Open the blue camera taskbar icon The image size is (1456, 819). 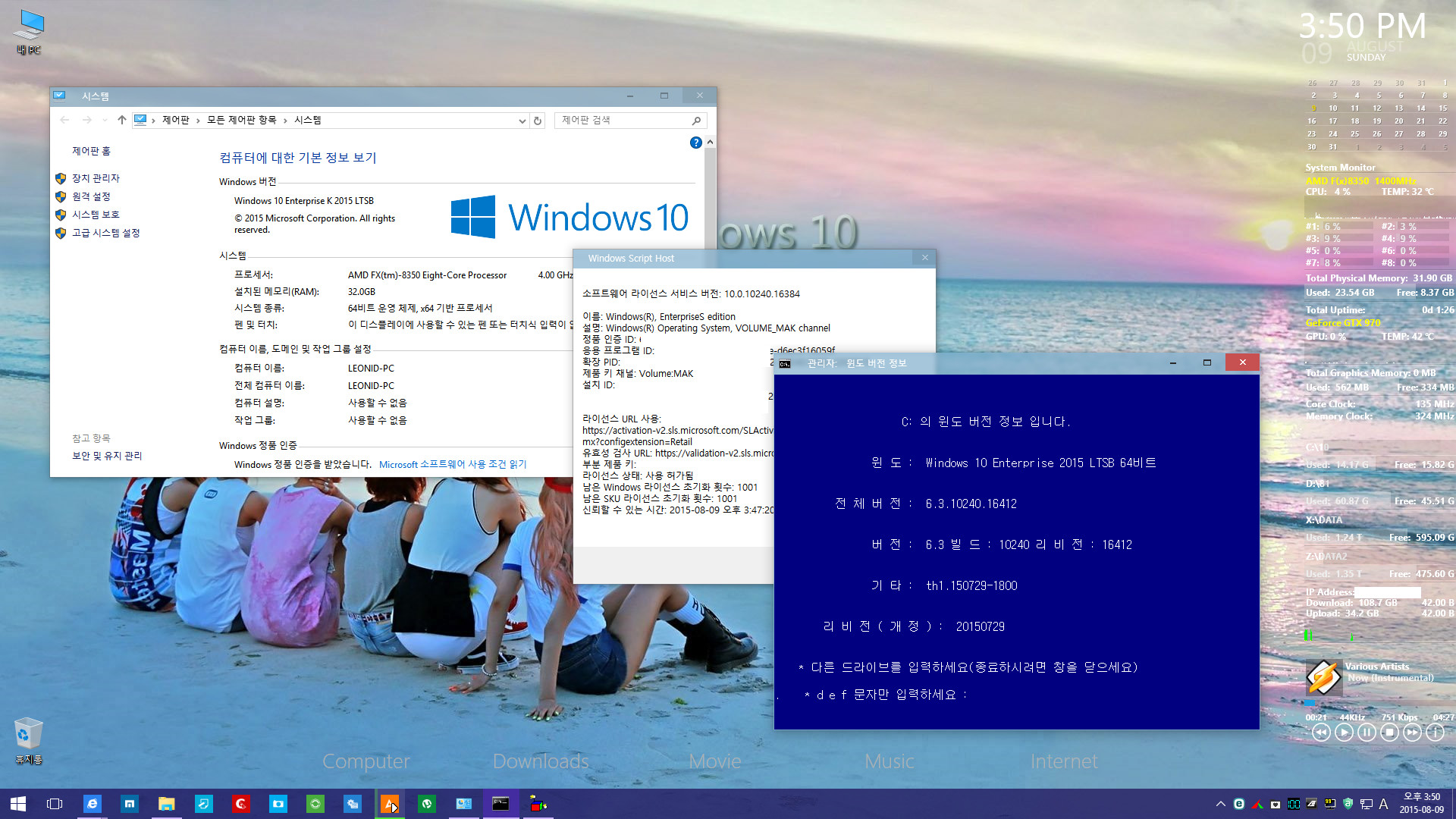278,804
